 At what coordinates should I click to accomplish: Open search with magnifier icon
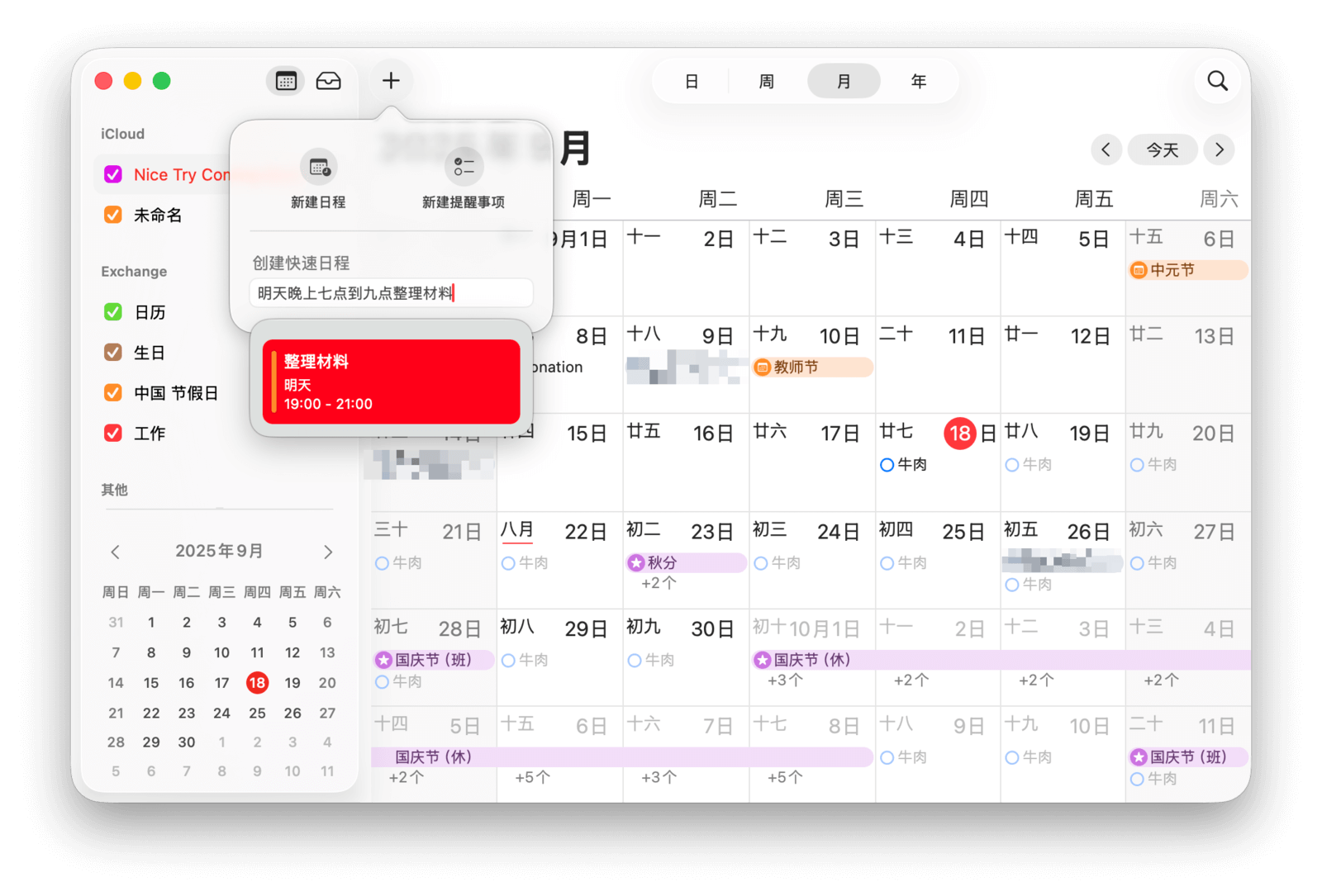pyautogui.click(x=1217, y=81)
